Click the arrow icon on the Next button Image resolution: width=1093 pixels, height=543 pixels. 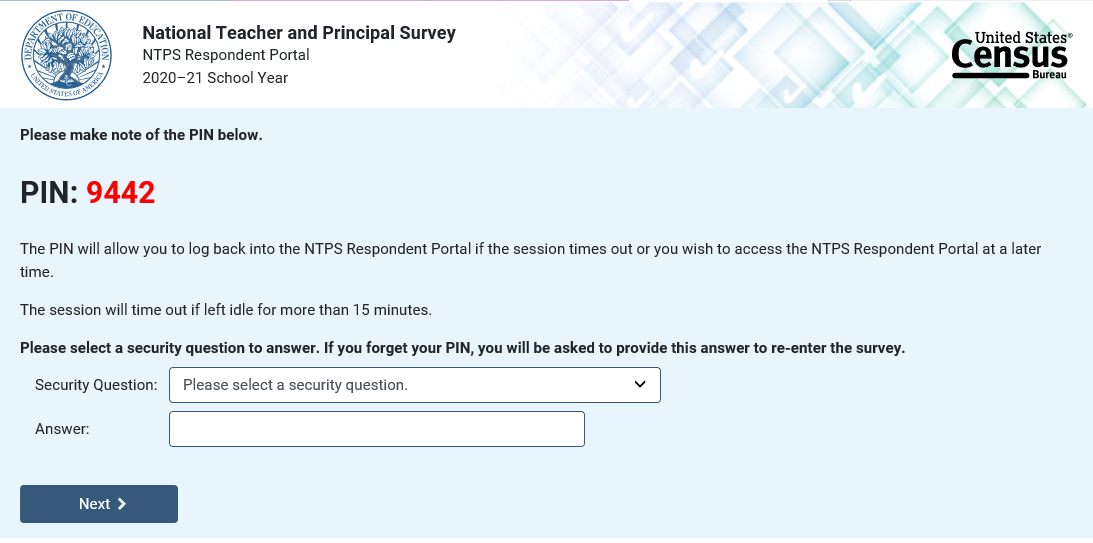(122, 504)
